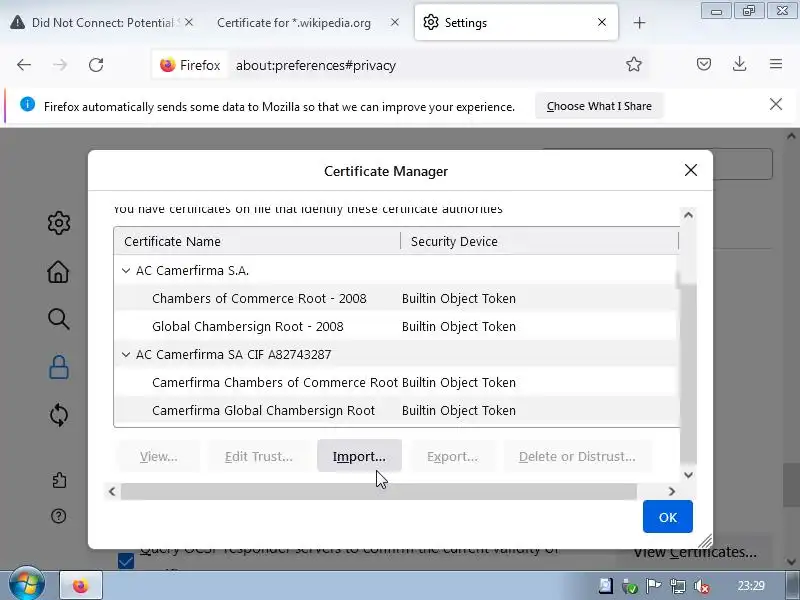
Task: Open the Pocket save icon
Action: (x=704, y=64)
